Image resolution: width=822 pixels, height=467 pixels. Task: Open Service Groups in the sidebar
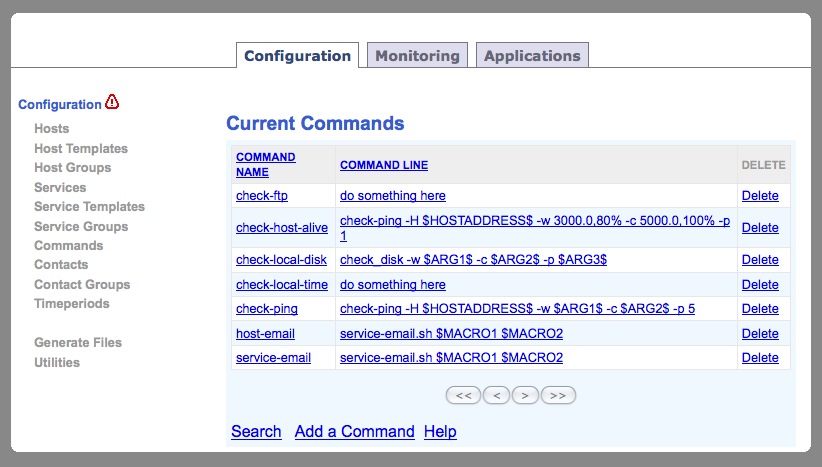pos(81,226)
